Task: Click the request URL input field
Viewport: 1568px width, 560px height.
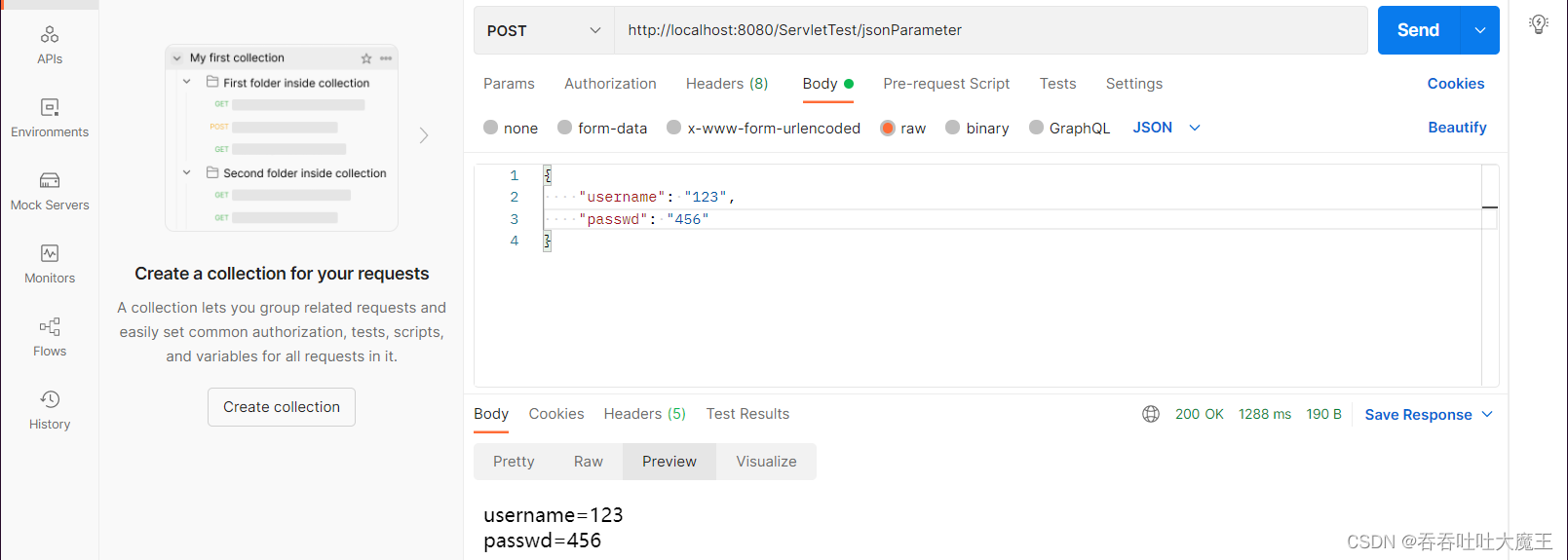Action: (x=989, y=30)
